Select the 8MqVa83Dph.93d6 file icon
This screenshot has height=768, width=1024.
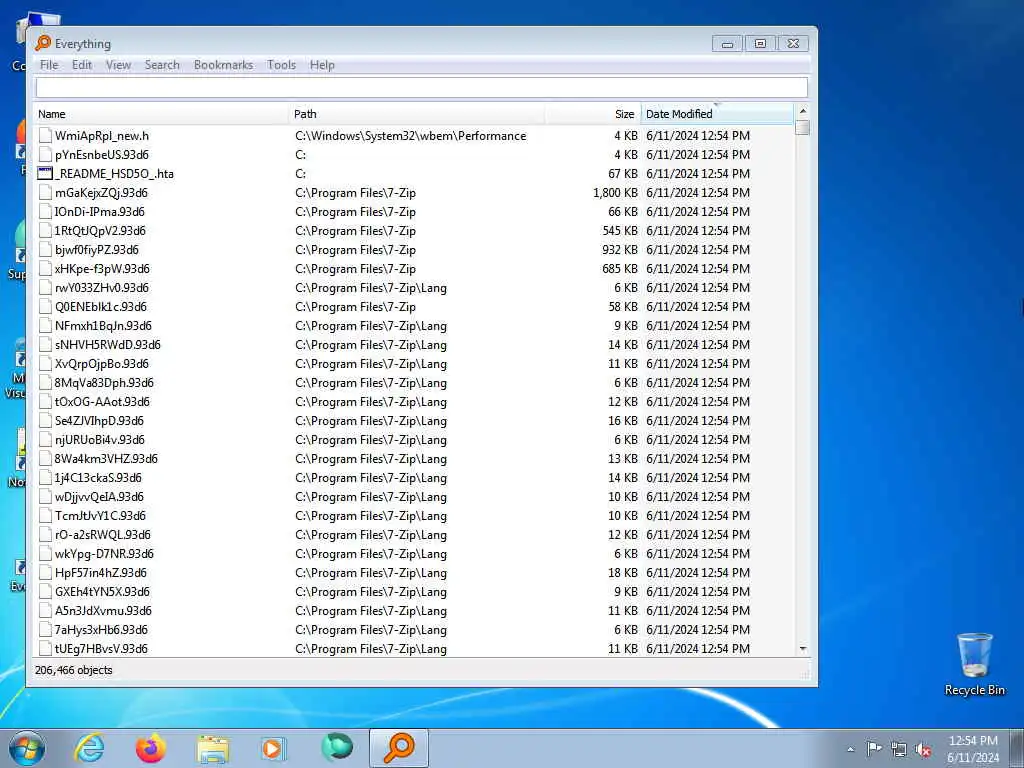point(44,383)
